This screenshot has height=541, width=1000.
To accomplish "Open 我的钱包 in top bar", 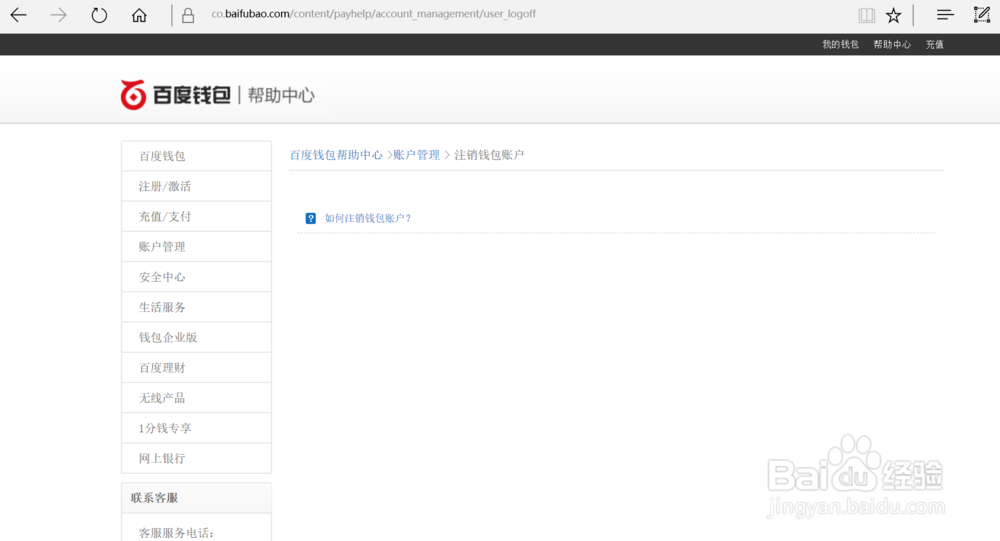I will pos(840,45).
